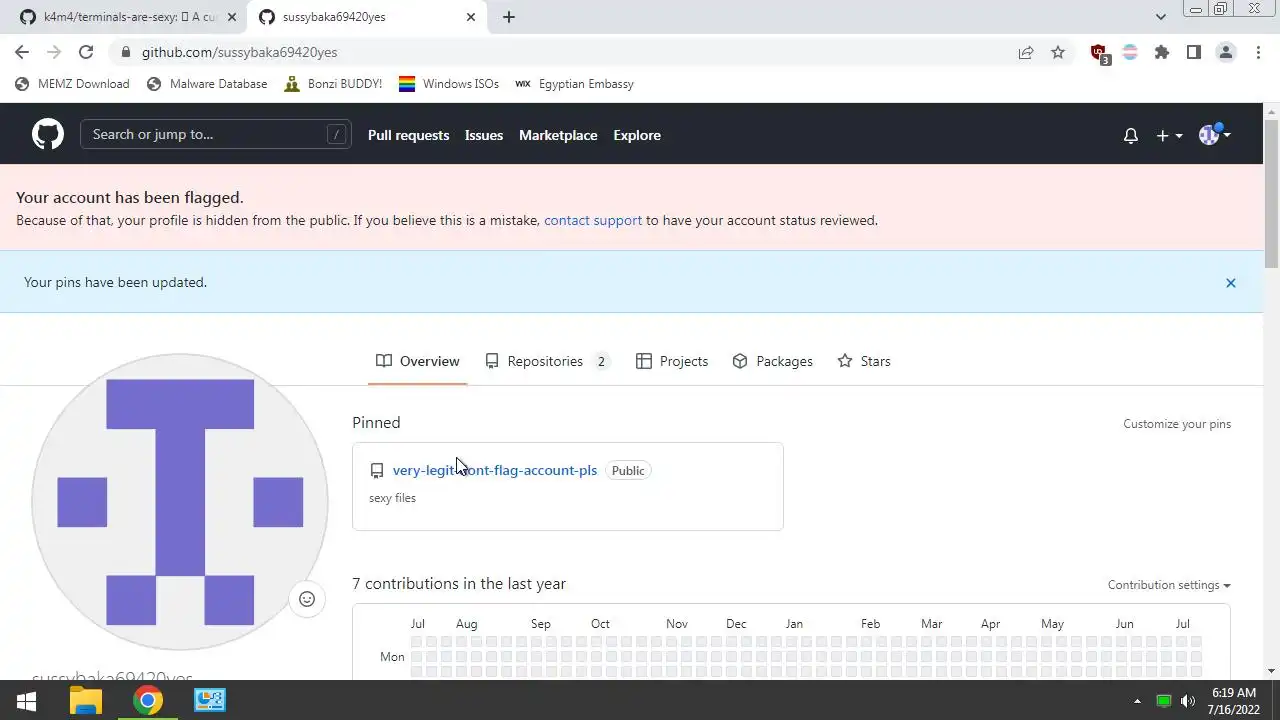Click the striped flag extension icon
The width and height of the screenshot is (1280, 720).
click(x=1130, y=52)
